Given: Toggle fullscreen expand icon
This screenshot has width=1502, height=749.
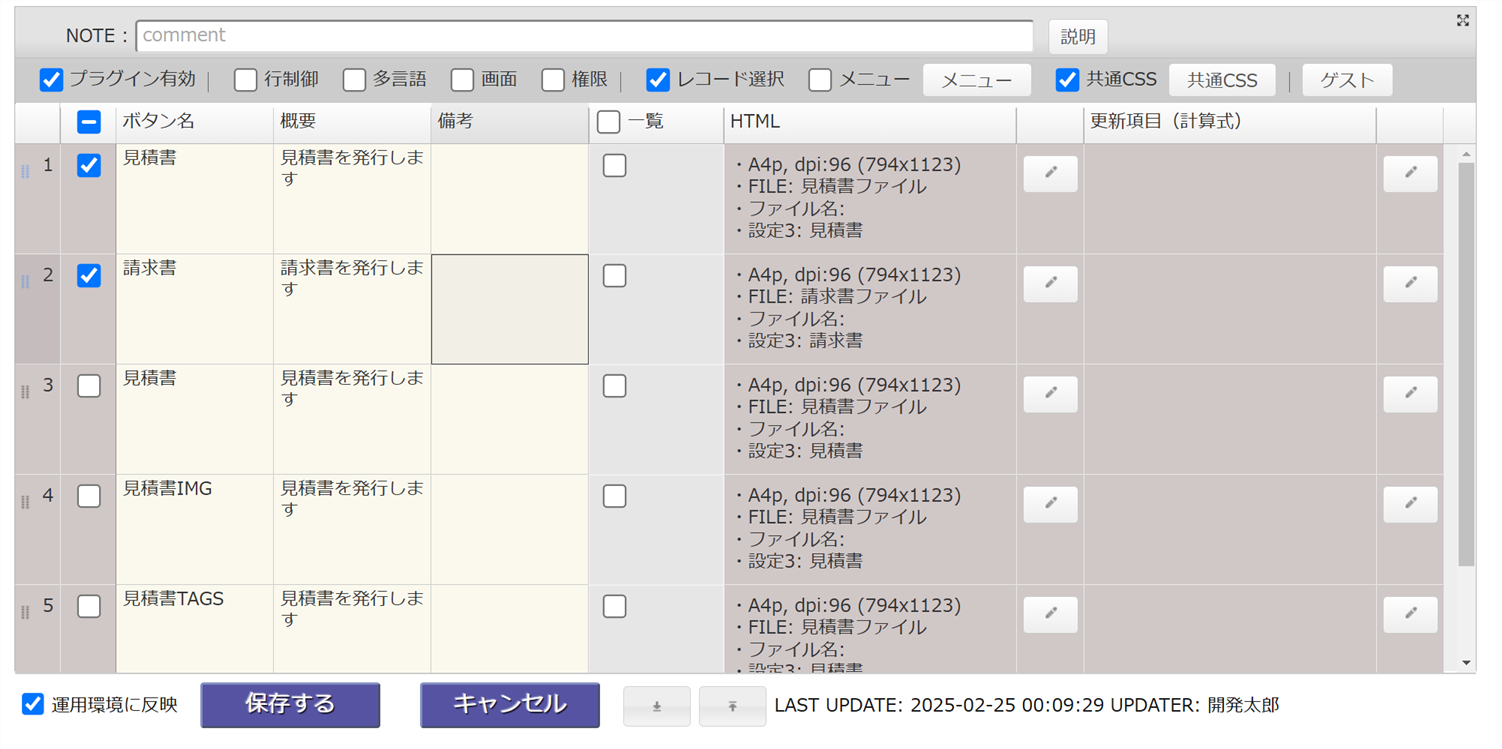Looking at the screenshot, I should point(1463,20).
